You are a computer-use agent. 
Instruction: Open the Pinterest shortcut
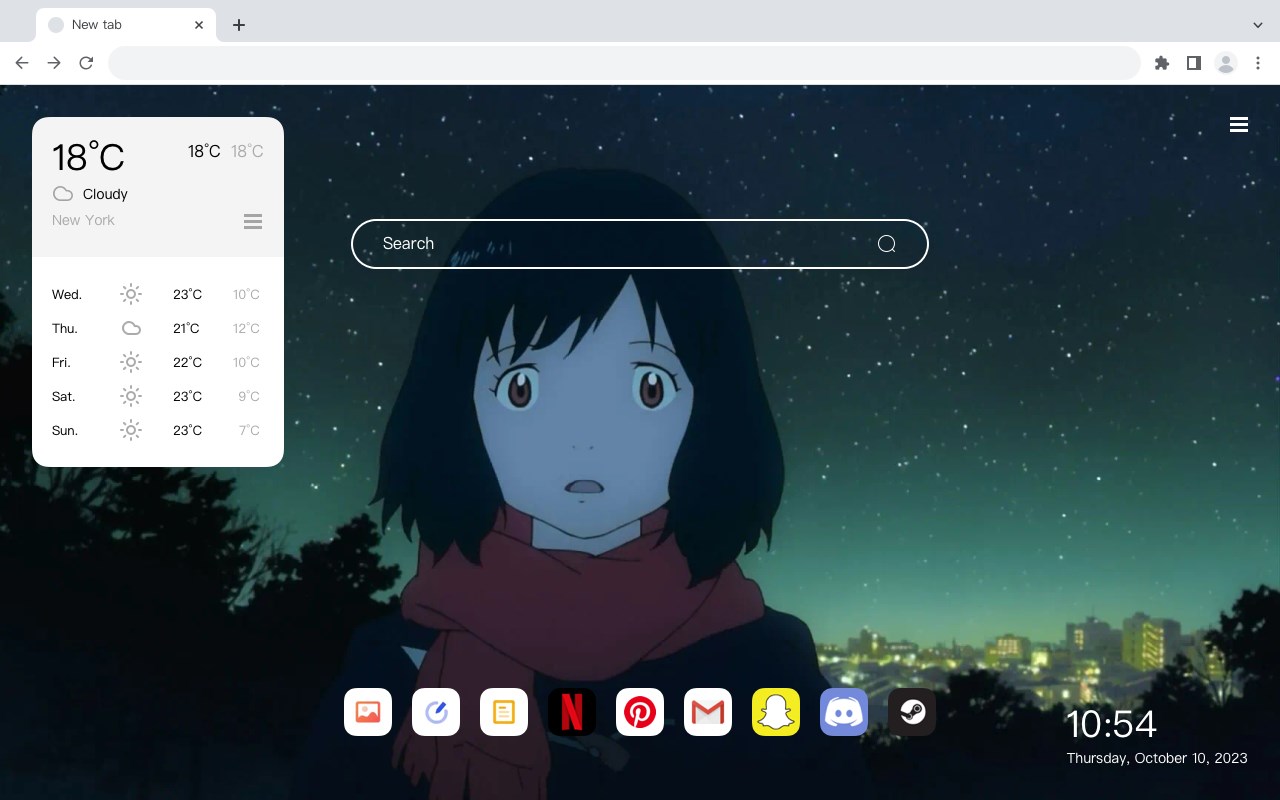(x=640, y=712)
